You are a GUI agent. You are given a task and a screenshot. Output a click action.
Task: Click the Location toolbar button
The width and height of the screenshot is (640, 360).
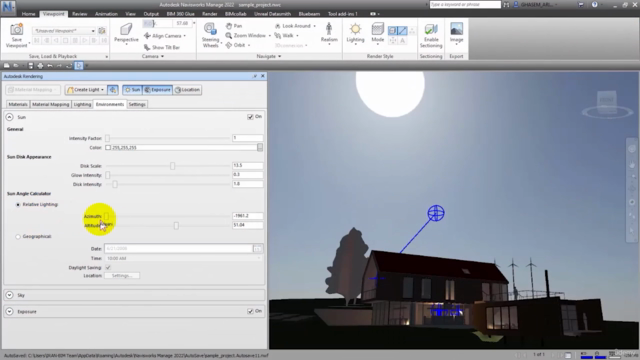pos(187,90)
